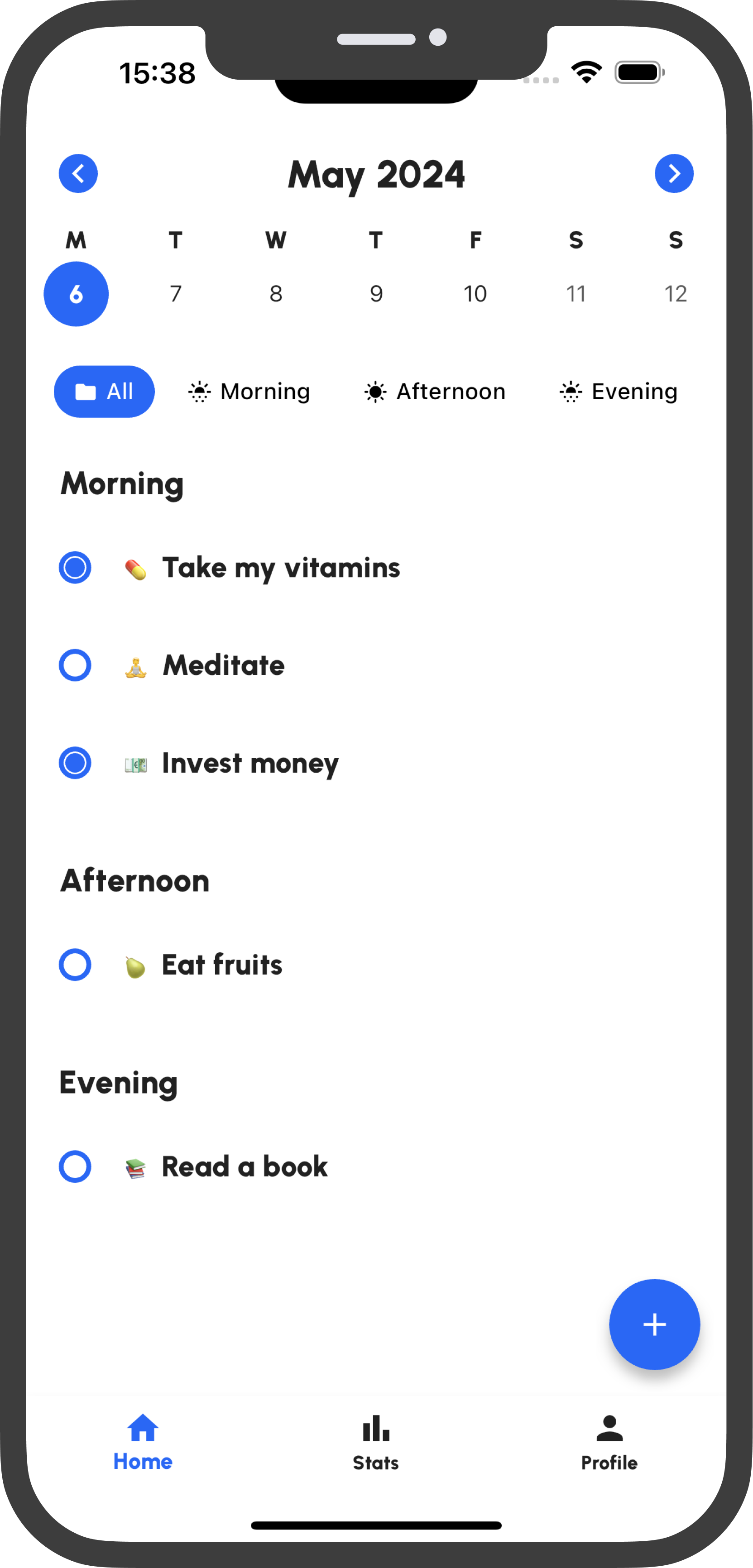Tap the books emoji beside Read a book
Viewport: 753px width, 1568px height.
[135, 1168]
